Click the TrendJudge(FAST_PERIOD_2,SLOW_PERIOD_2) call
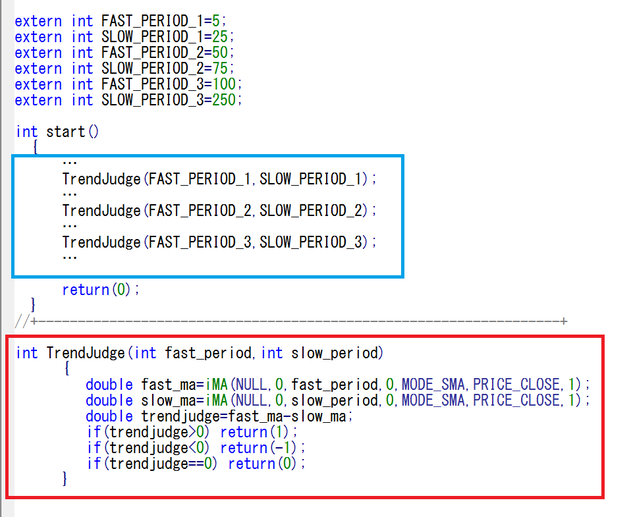The width and height of the screenshot is (631, 517). [x=219, y=210]
